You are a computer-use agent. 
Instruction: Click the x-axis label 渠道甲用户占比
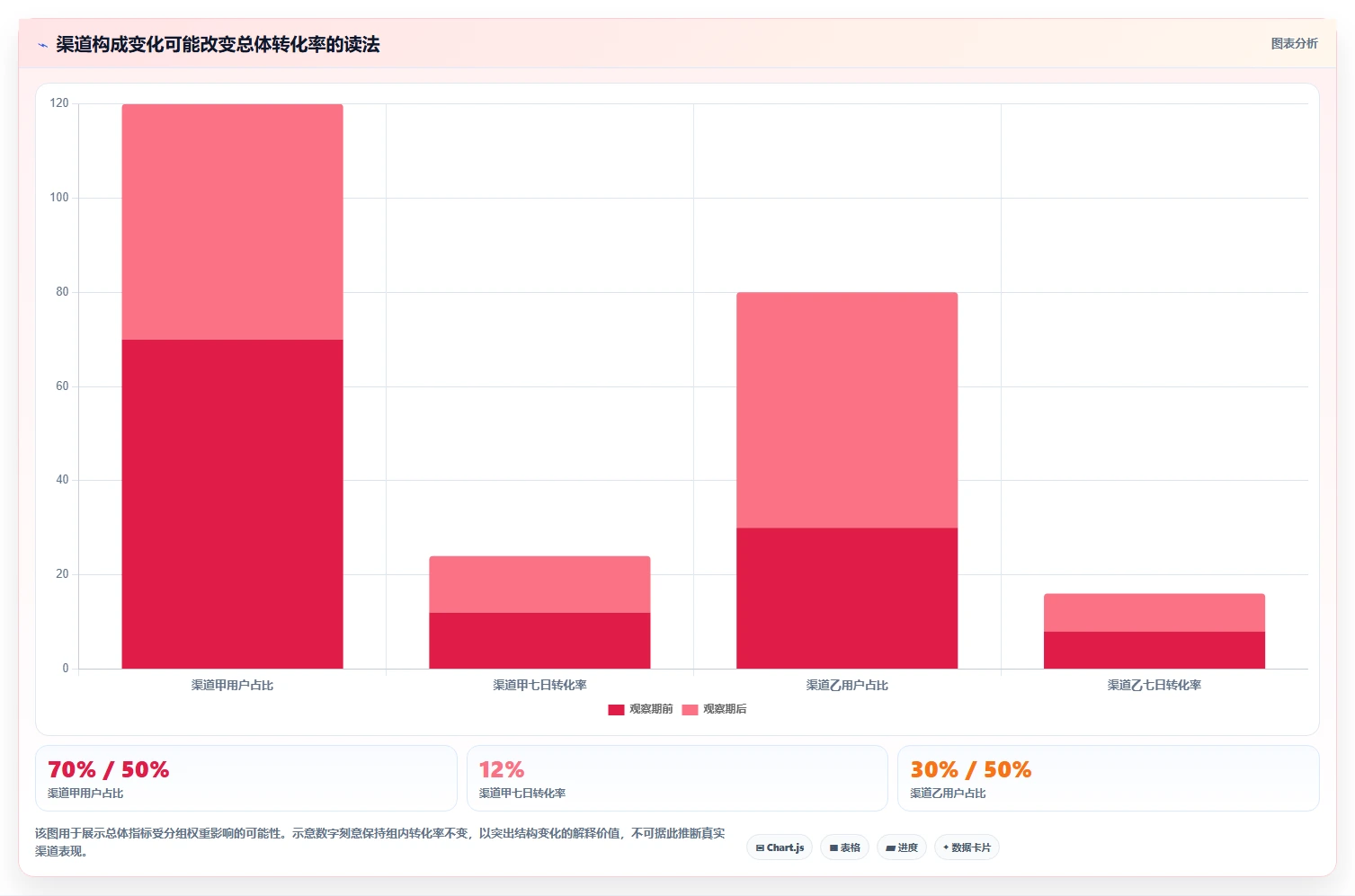tap(232, 685)
